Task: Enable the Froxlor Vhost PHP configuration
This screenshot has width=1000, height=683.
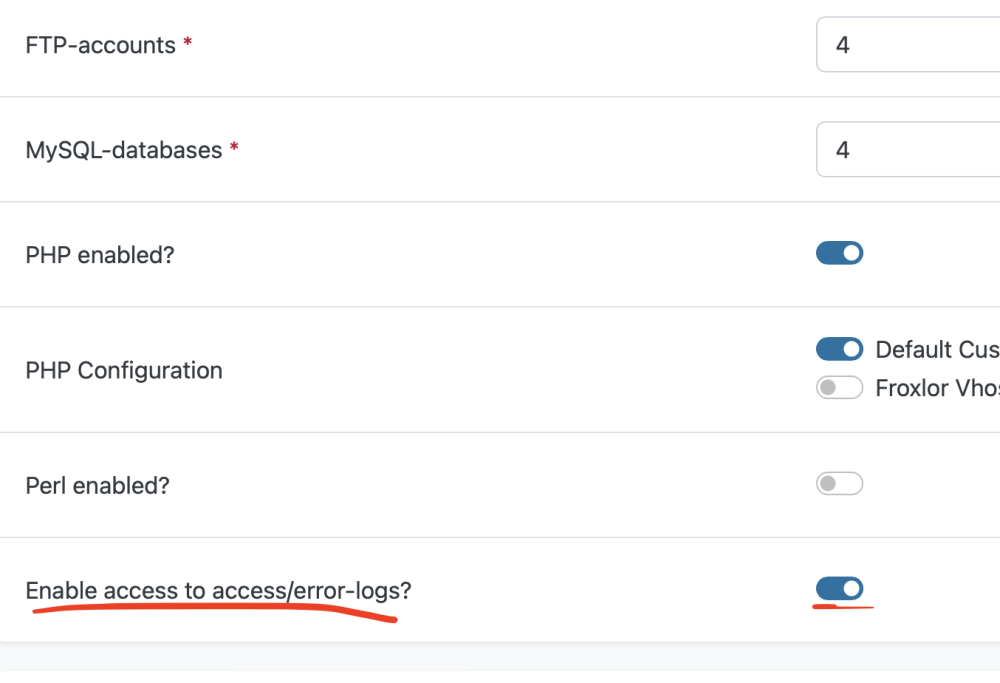Action: (x=839, y=387)
